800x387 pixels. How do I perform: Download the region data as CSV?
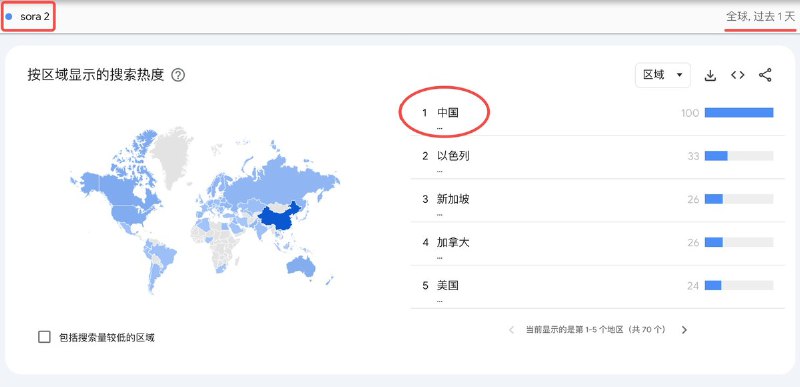coord(710,75)
